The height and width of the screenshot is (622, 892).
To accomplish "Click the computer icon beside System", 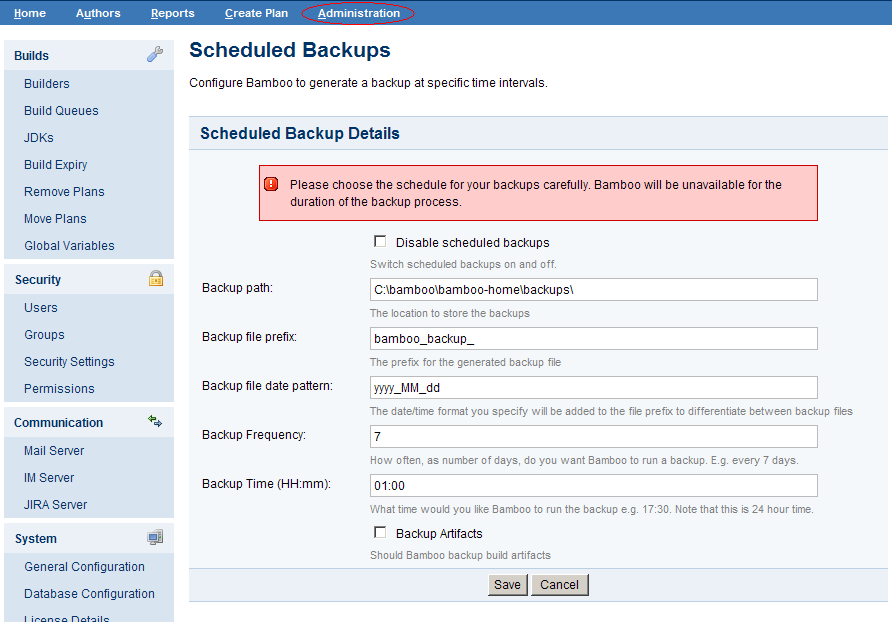I will coord(155,537).
